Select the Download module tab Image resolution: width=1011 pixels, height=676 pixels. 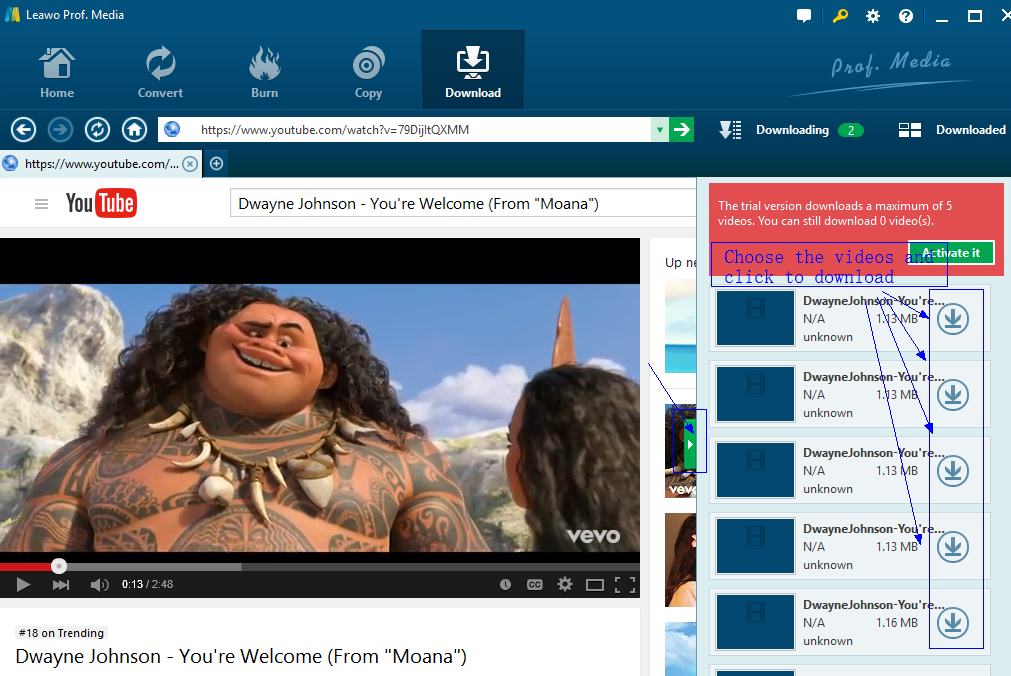[x=473, y=70]
